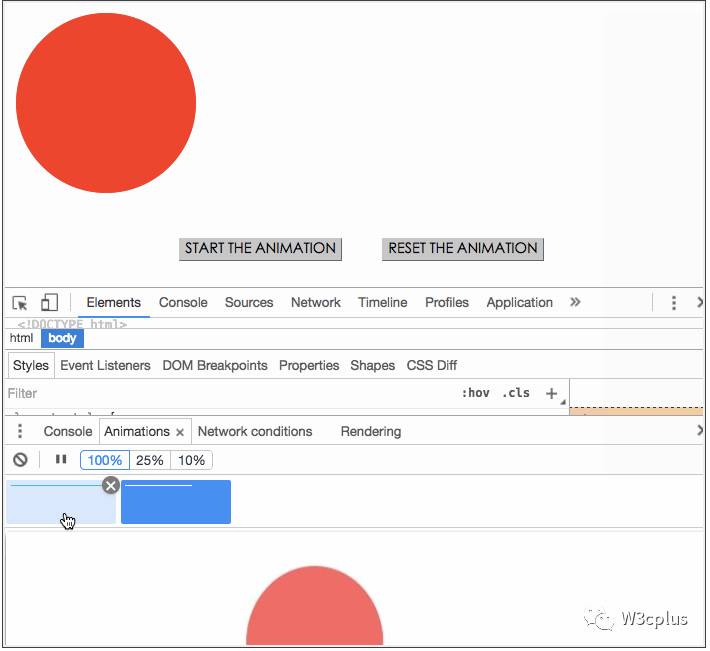Open the DevTools three-dot customize menu
Screen dimensions: 710x651
[674, 303]
